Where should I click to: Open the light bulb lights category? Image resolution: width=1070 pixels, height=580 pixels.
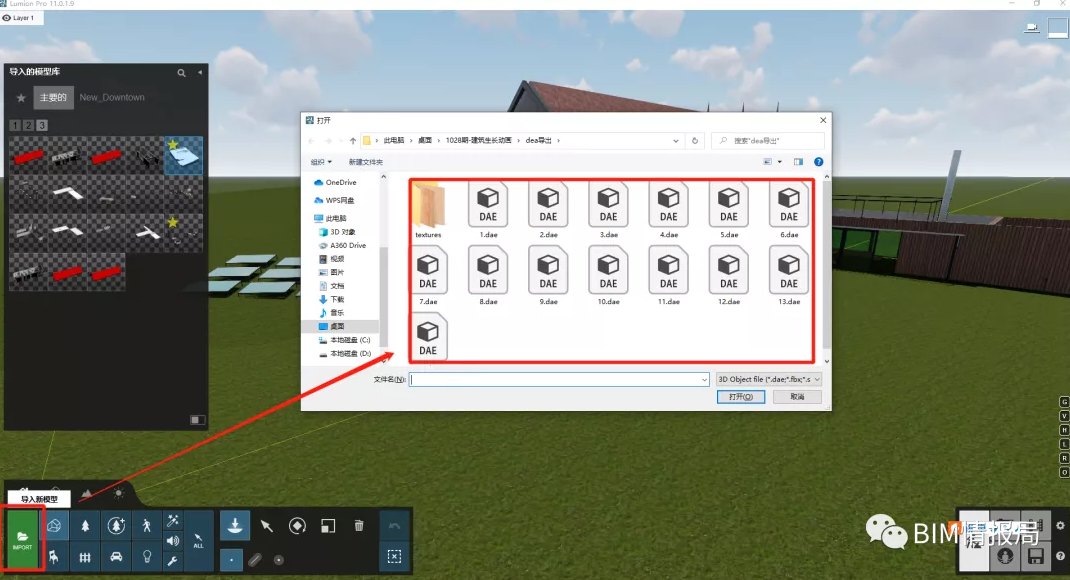(147, 557)
